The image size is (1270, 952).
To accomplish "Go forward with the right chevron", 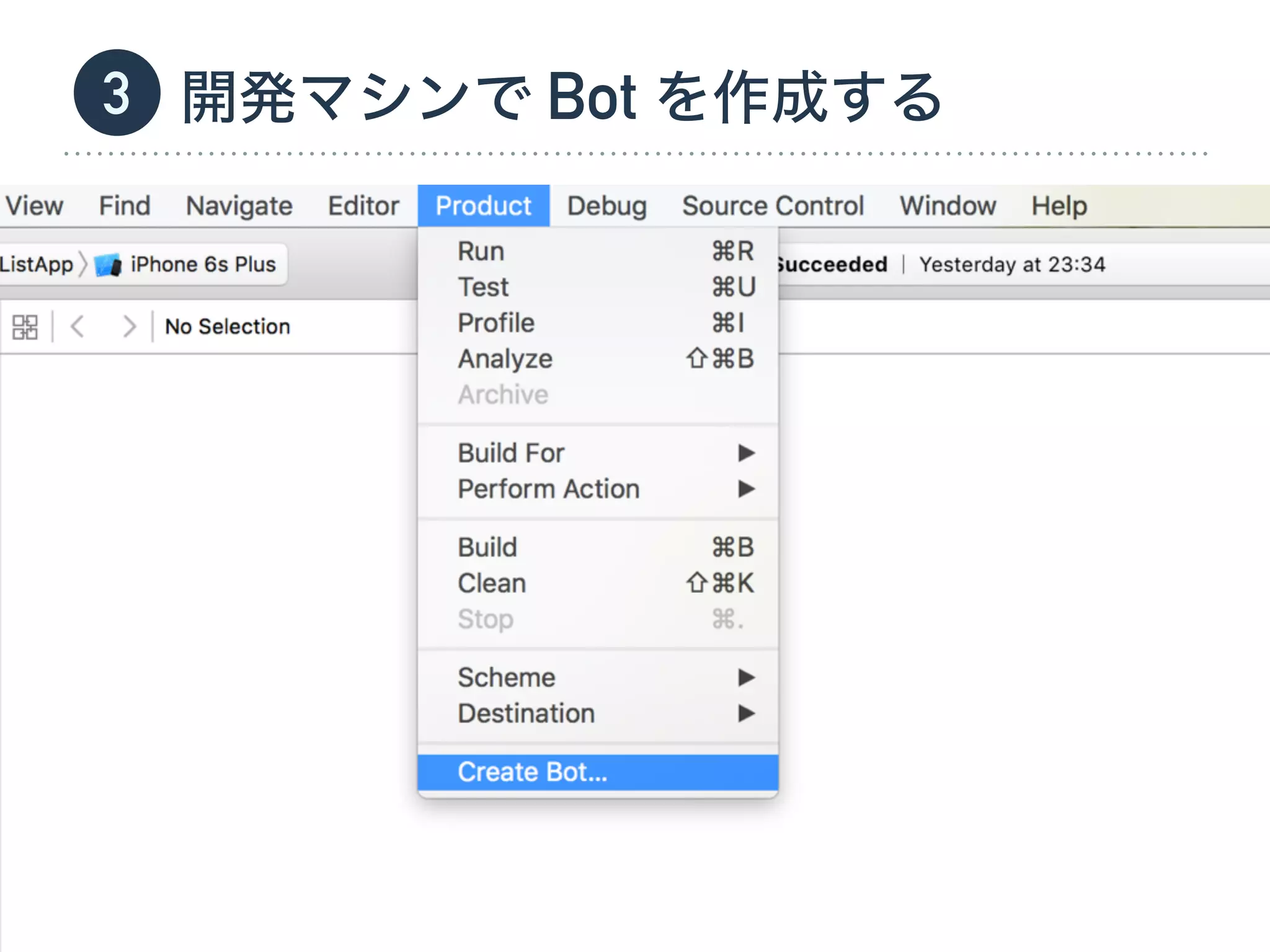I will (x=129, y=327).
